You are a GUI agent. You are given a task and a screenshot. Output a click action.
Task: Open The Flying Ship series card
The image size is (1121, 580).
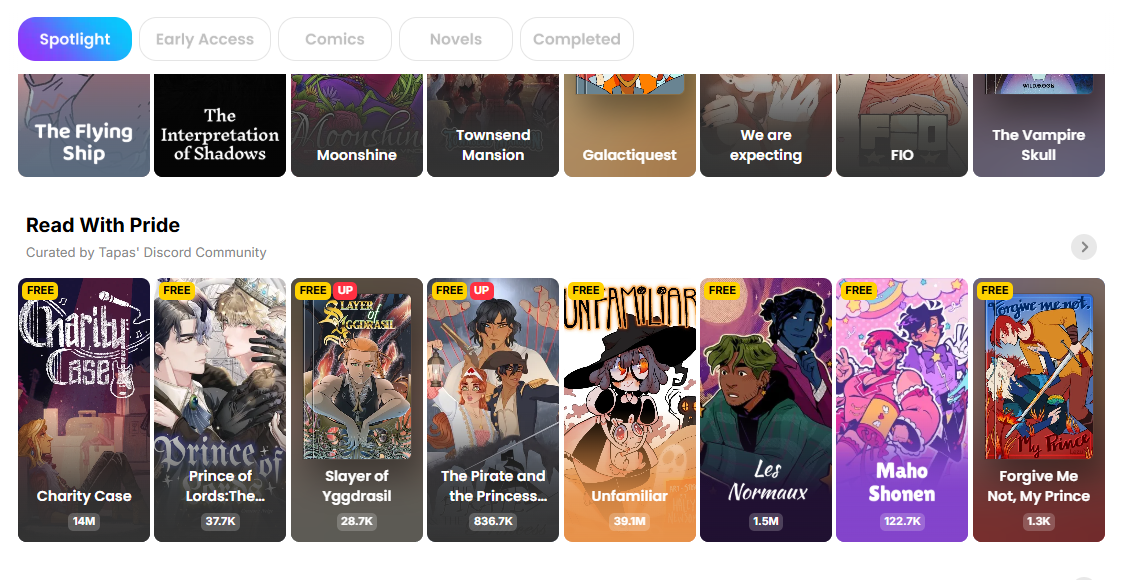pyautogui.click(x=84, y=125)
